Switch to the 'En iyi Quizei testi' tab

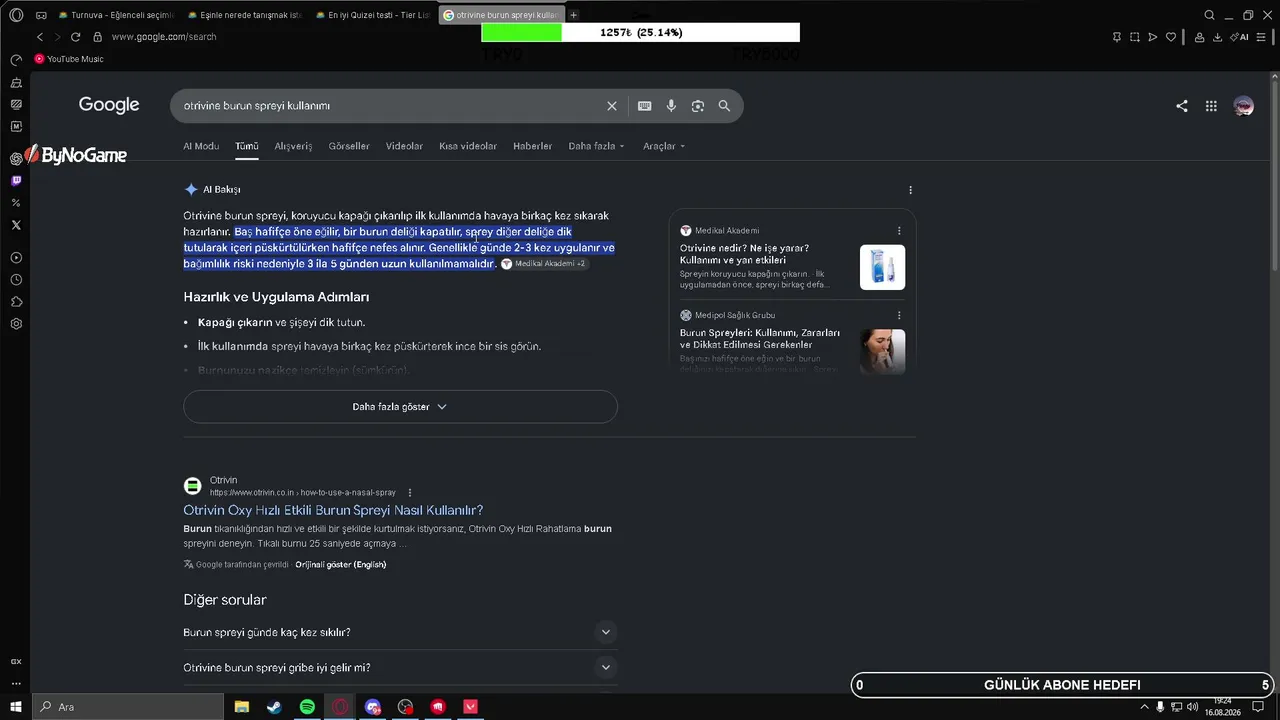click(x=372, y=15)
